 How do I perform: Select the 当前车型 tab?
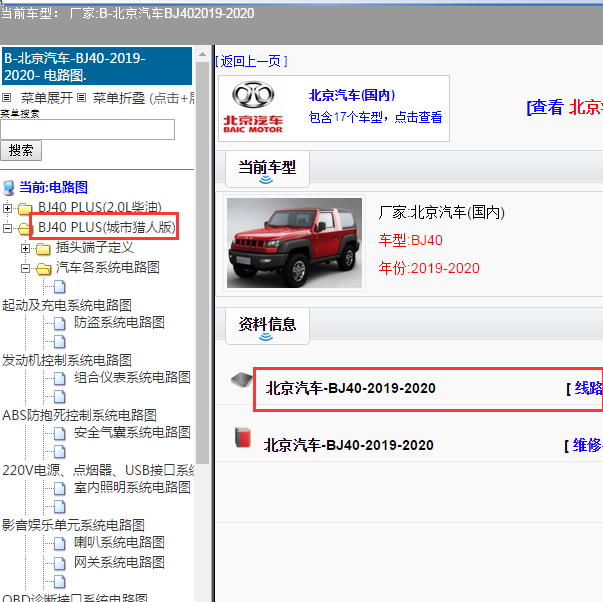[x=267, y=168]
